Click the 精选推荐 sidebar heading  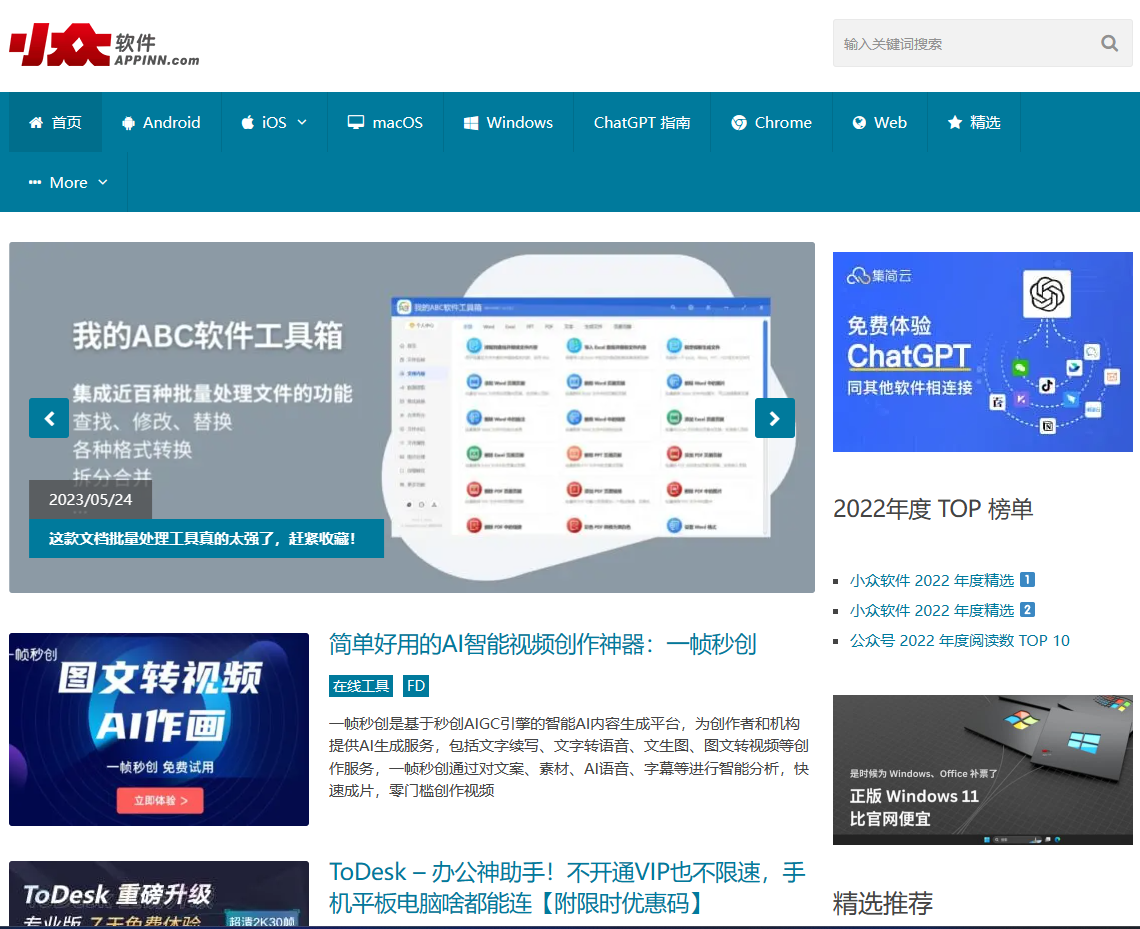tap(883, 903)
